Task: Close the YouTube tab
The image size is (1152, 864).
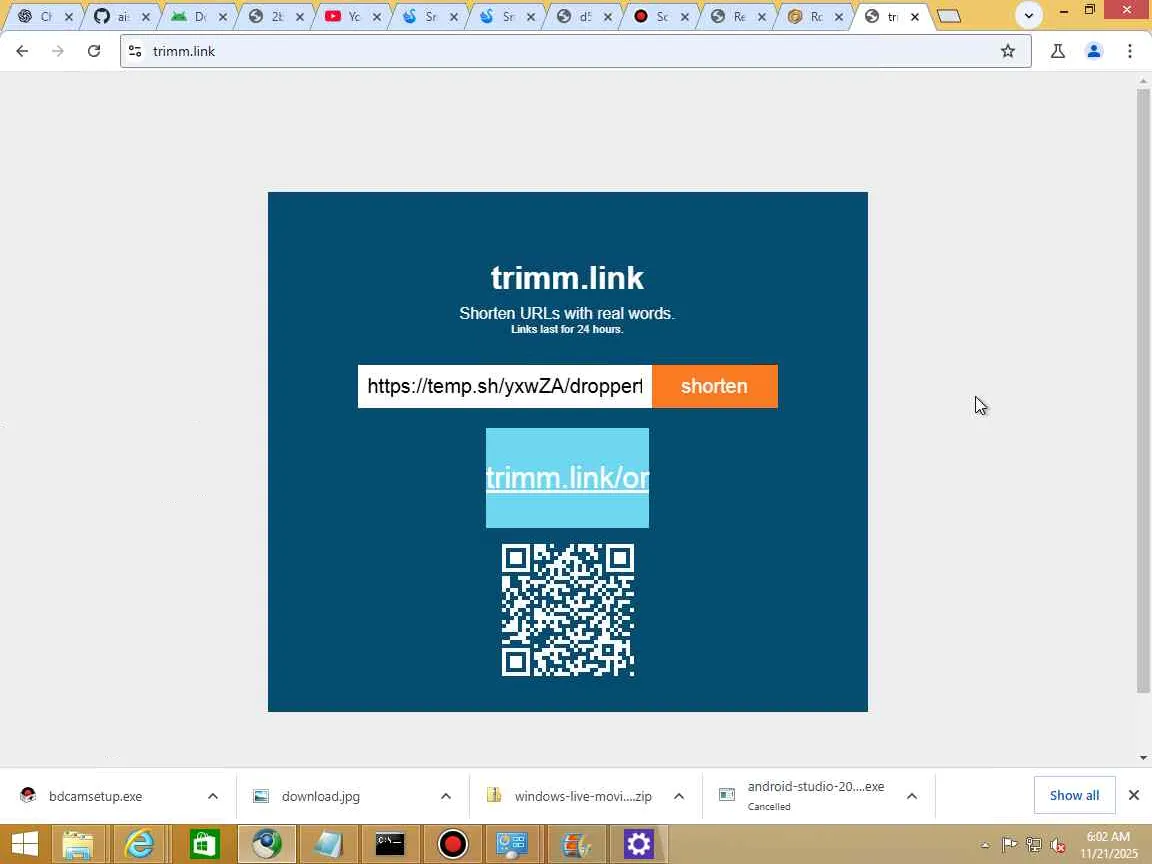Action: pos(376,16)
